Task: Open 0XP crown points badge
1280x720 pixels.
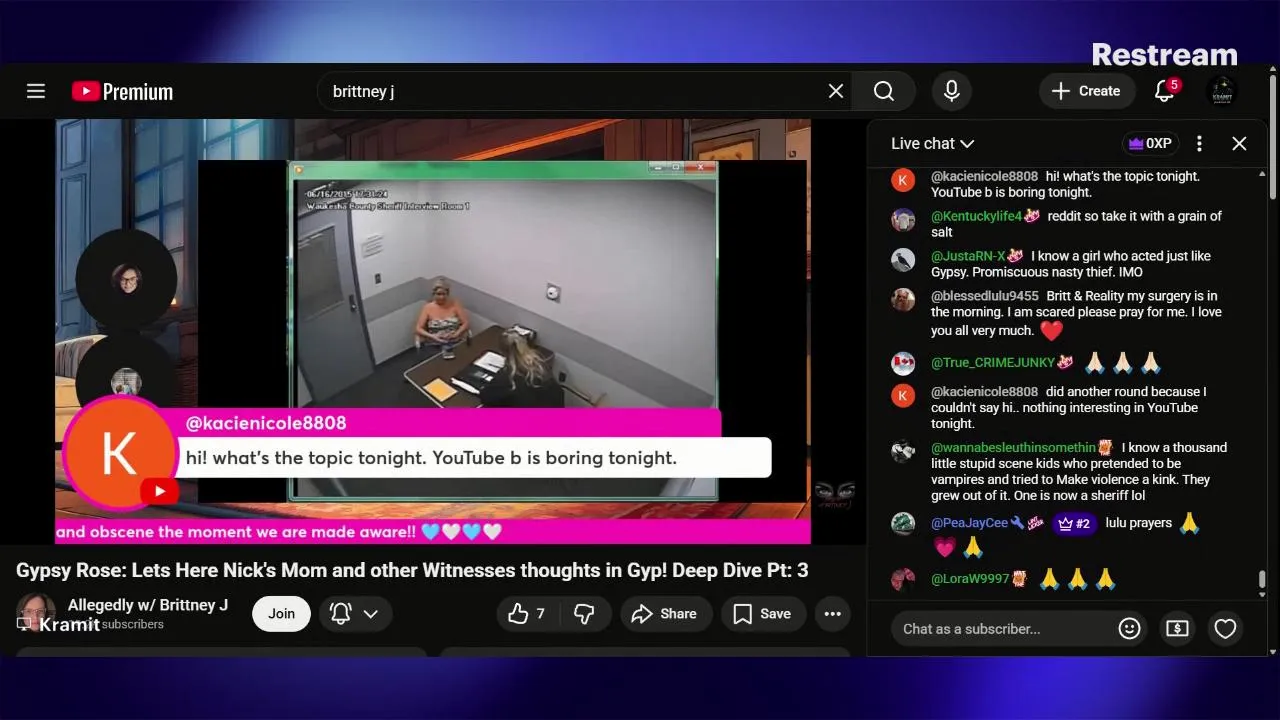Action: pyautogui.click(x=1149, y=143)
